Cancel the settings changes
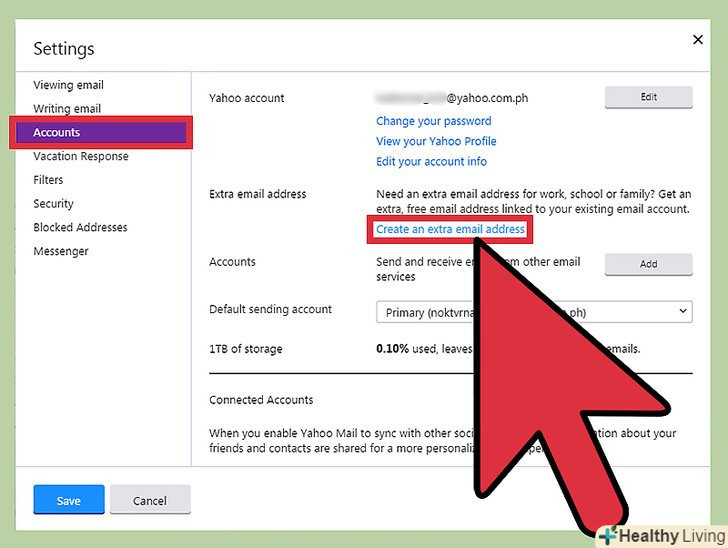The width and height of the screenshot is (728, 548). [x=150, y=500]
